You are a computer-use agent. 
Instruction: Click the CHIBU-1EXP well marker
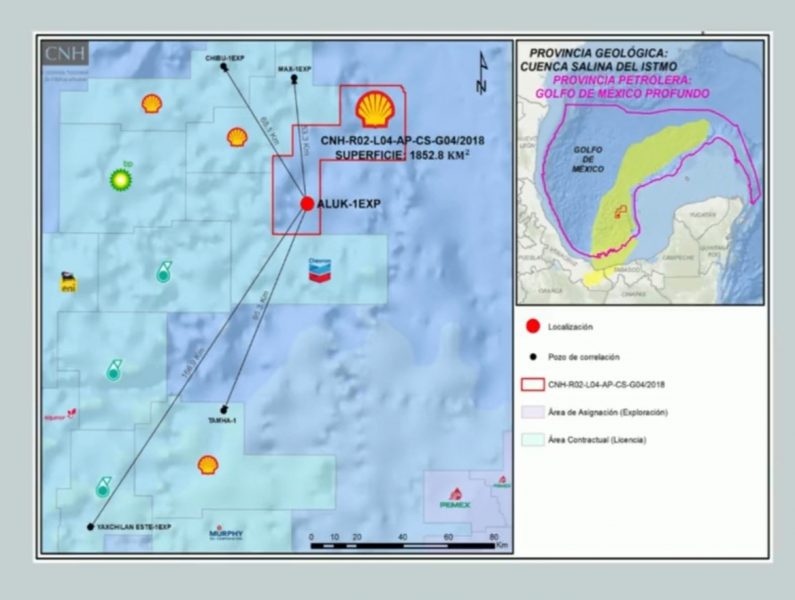click(224, 67)
